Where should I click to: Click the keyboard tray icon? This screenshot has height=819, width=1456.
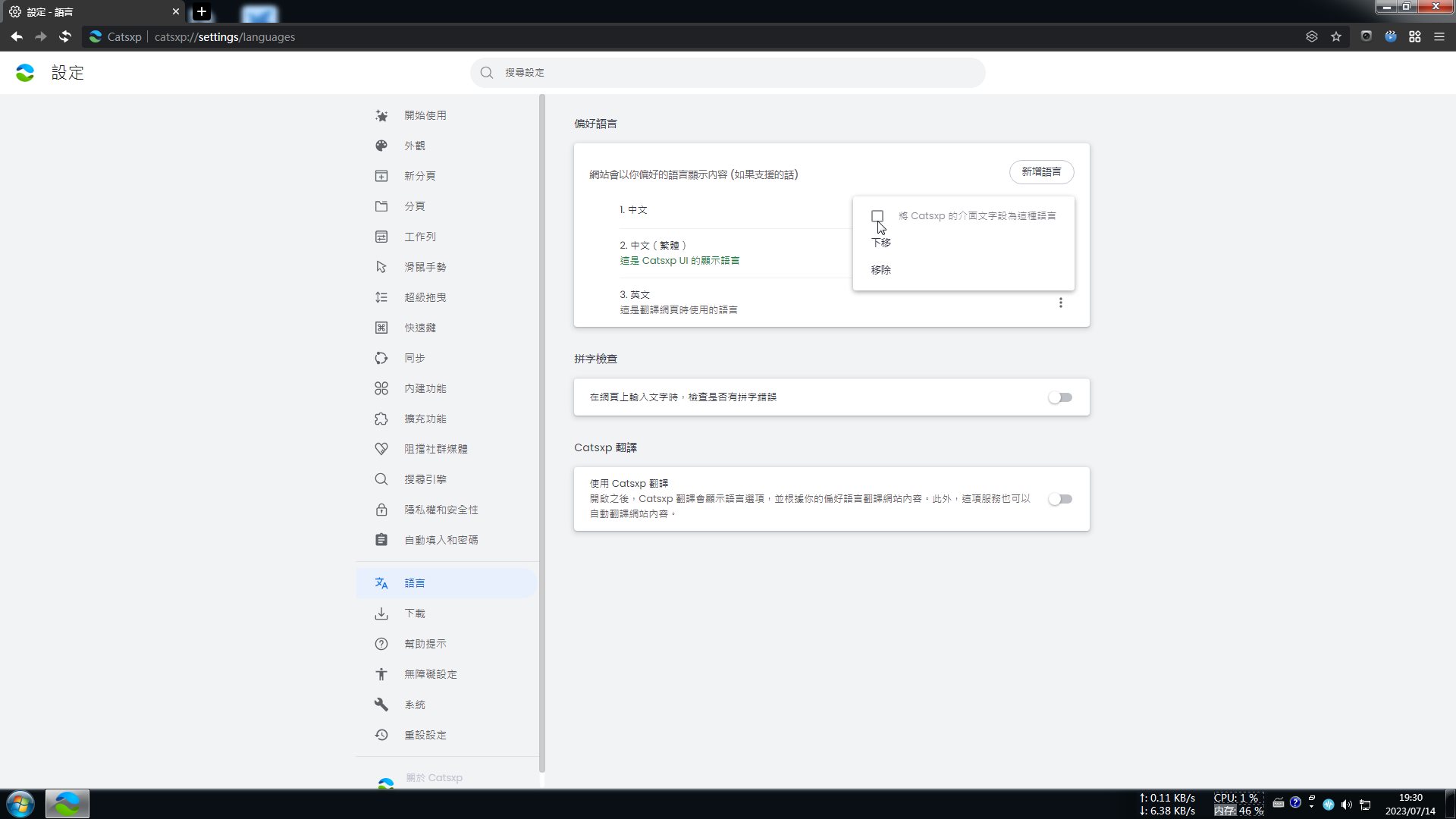(x=1278, y=803)
